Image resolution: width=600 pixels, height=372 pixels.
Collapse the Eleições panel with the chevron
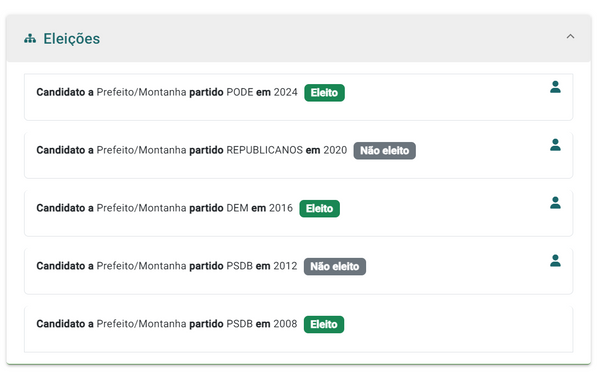pyautogui.click(x=570, y=36)
